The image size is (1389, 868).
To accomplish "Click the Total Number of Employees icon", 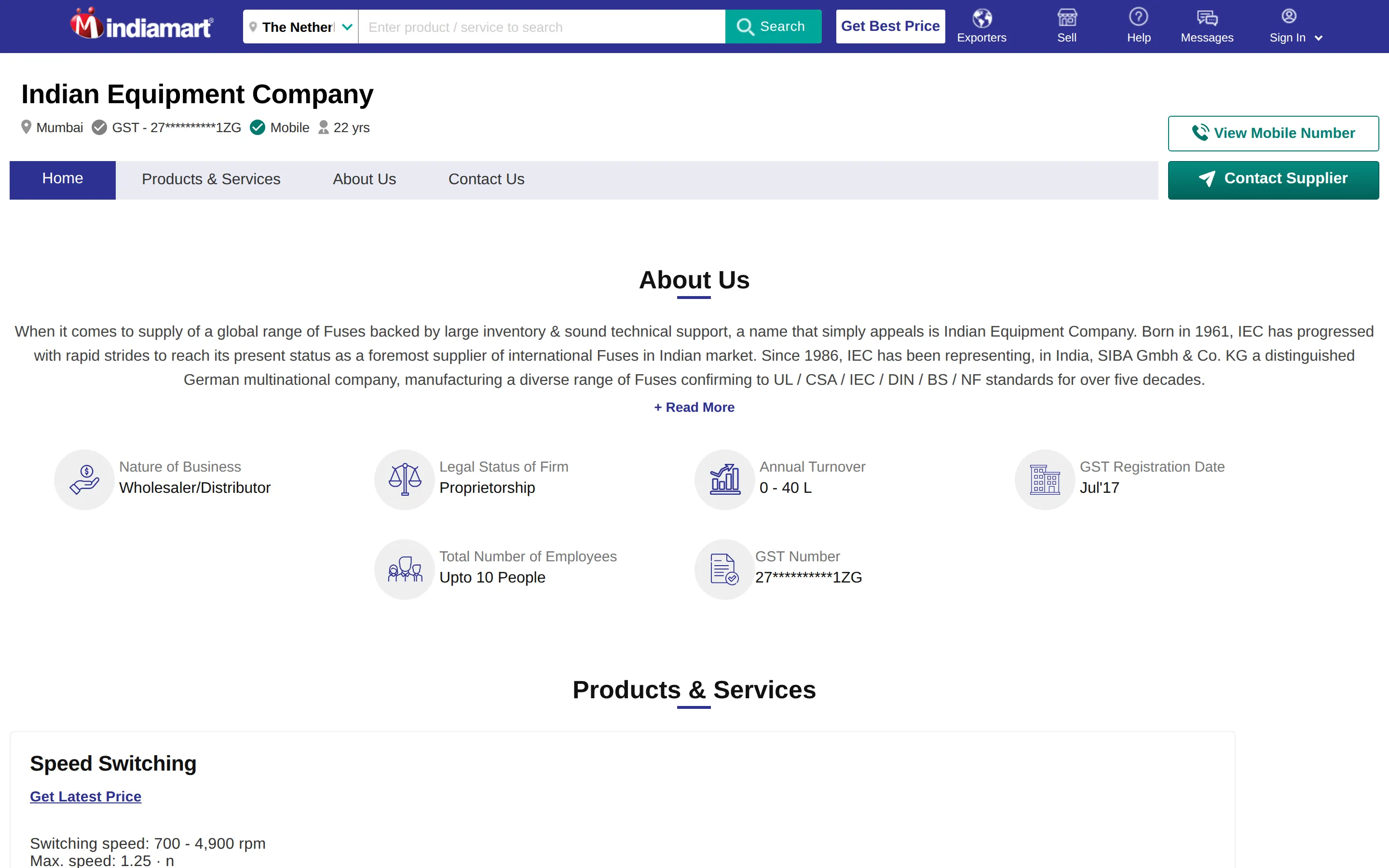I will pos(405,569).
